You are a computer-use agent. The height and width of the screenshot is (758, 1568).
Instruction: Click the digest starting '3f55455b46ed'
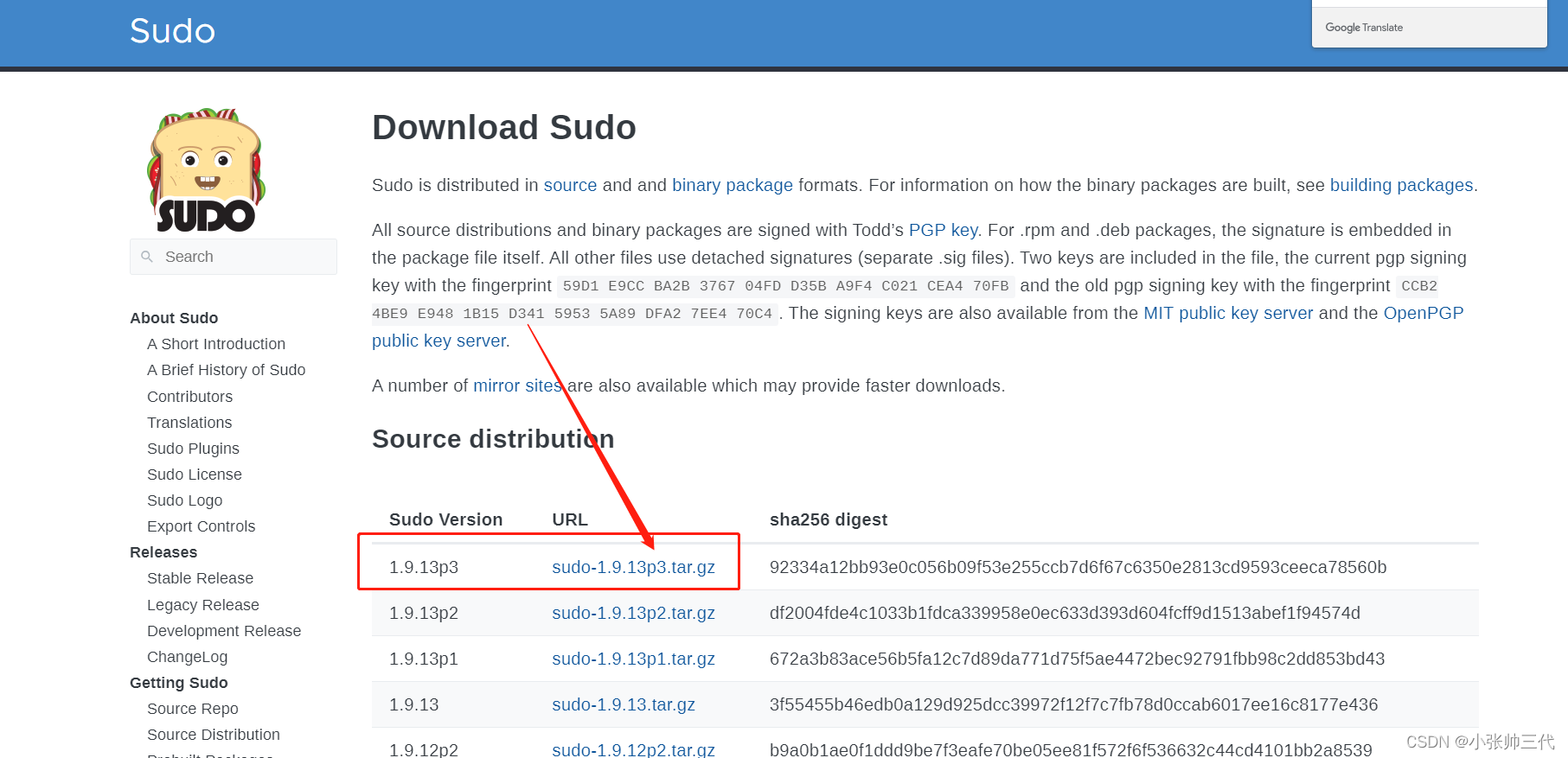1073,704
